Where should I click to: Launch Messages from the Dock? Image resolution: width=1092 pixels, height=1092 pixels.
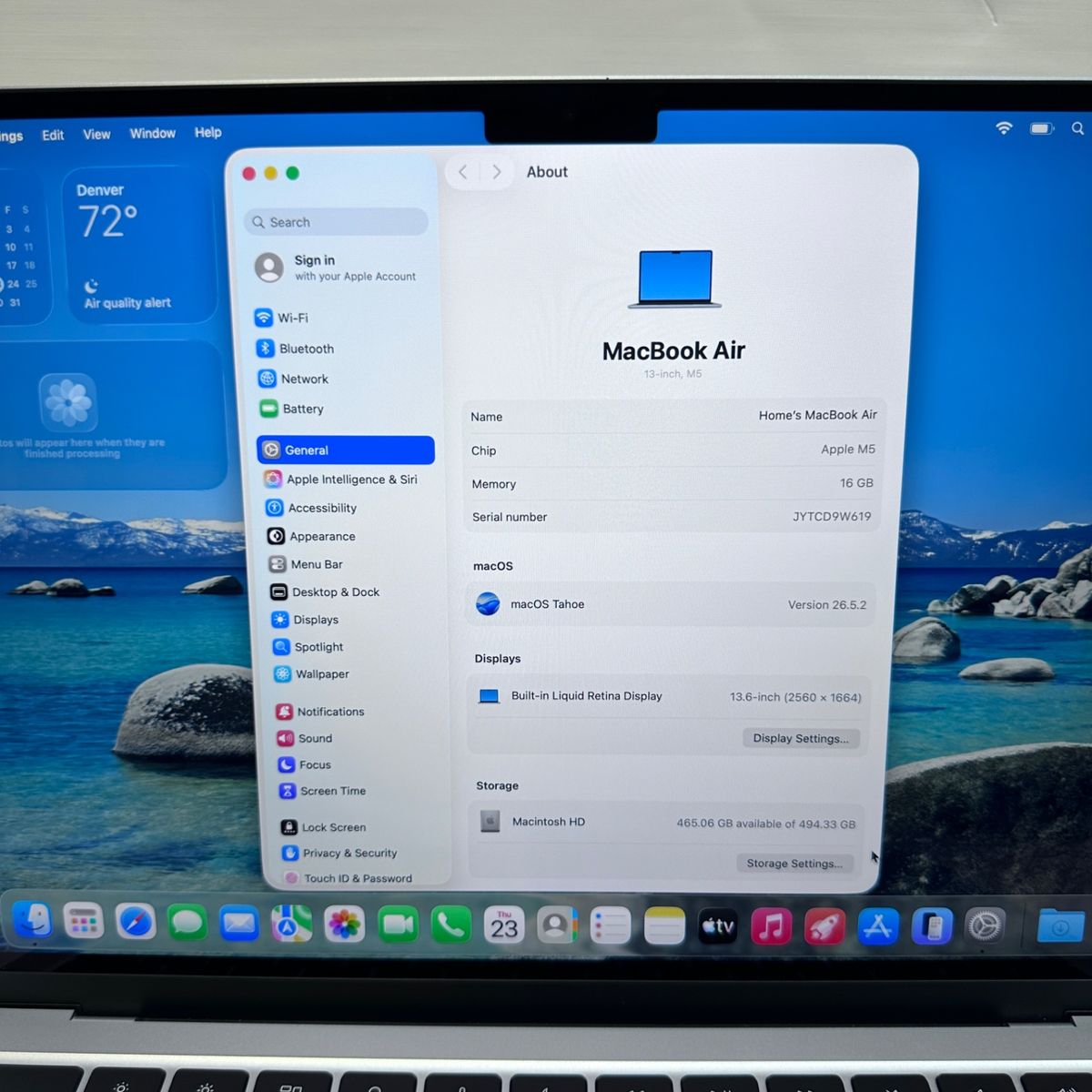(x=187, y=924)
